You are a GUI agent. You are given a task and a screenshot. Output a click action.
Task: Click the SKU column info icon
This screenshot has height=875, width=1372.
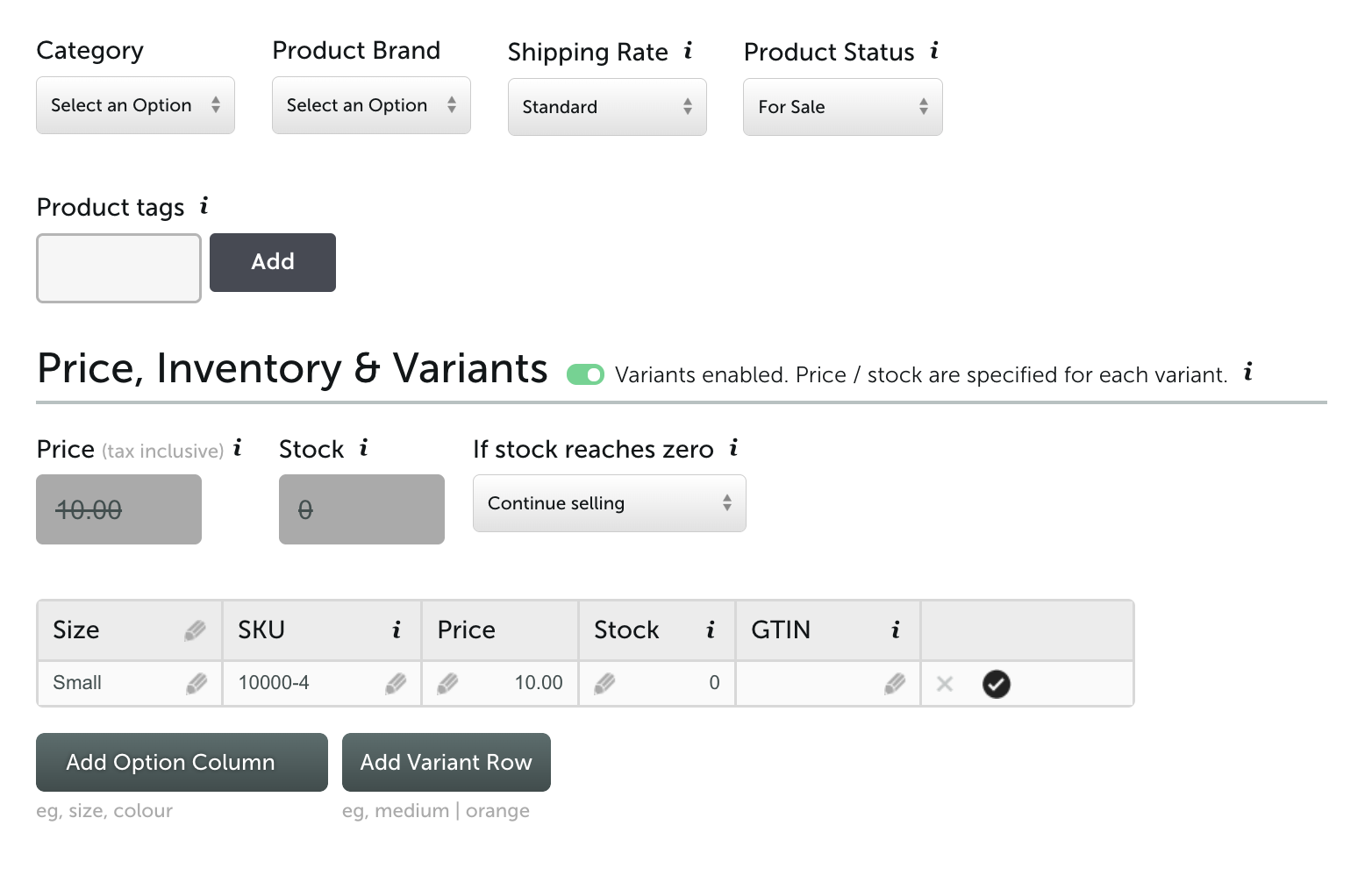tap(397, 630)
